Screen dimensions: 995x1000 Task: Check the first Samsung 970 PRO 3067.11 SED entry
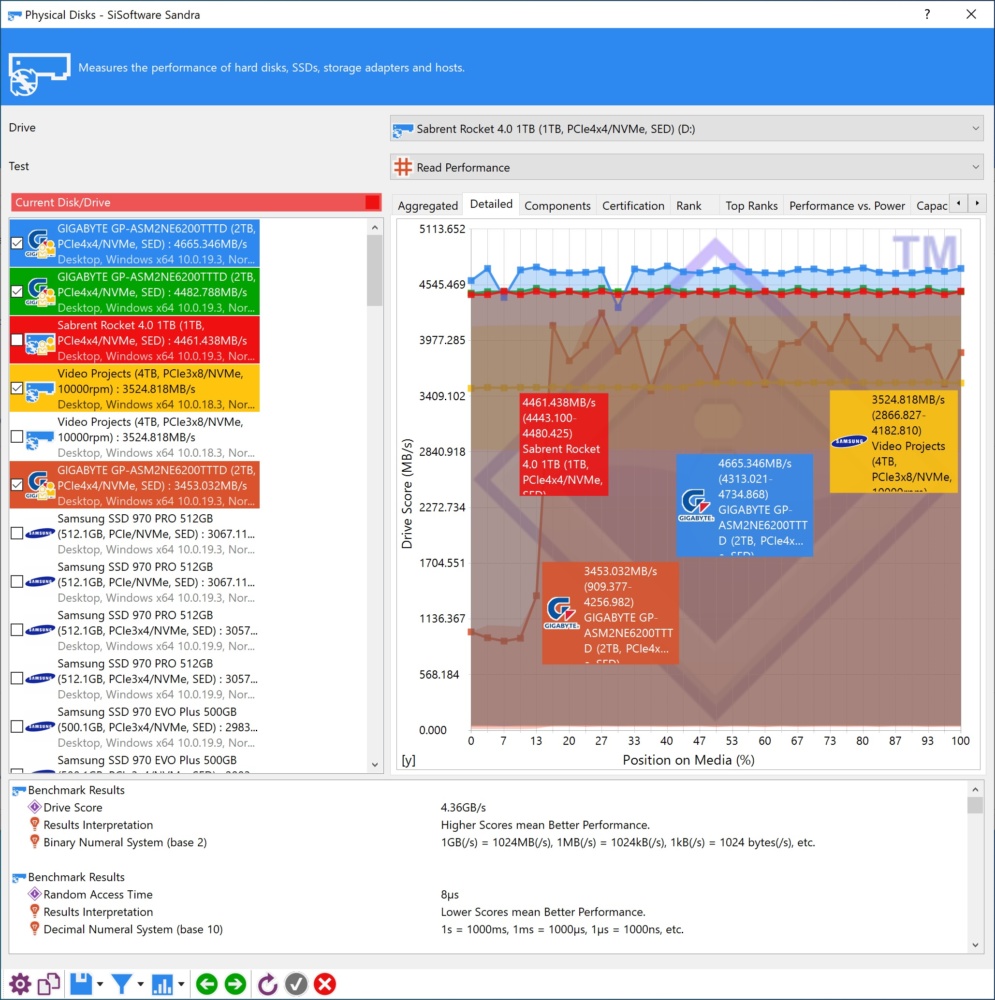17,533
